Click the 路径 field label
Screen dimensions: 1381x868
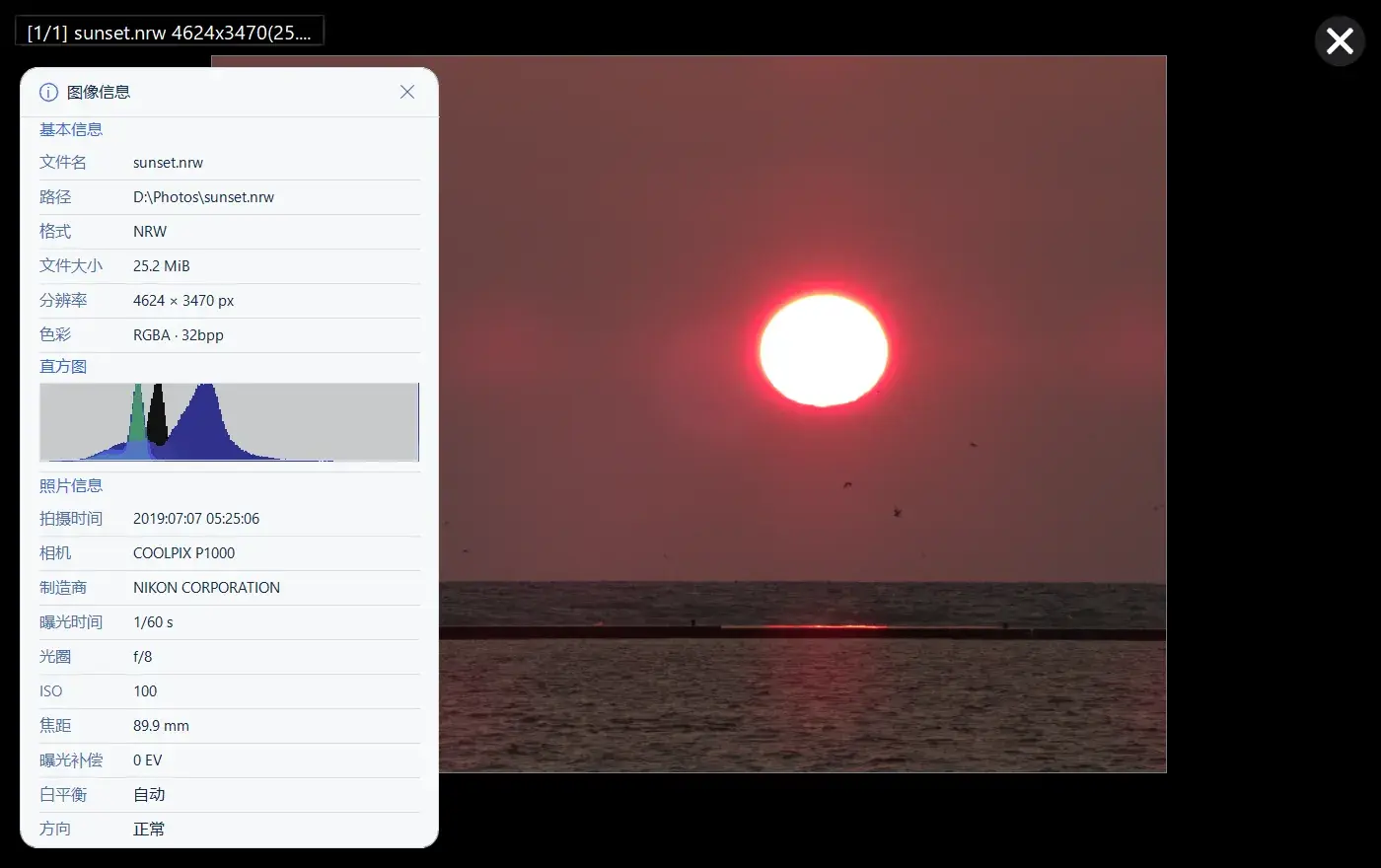coord(55,197)
